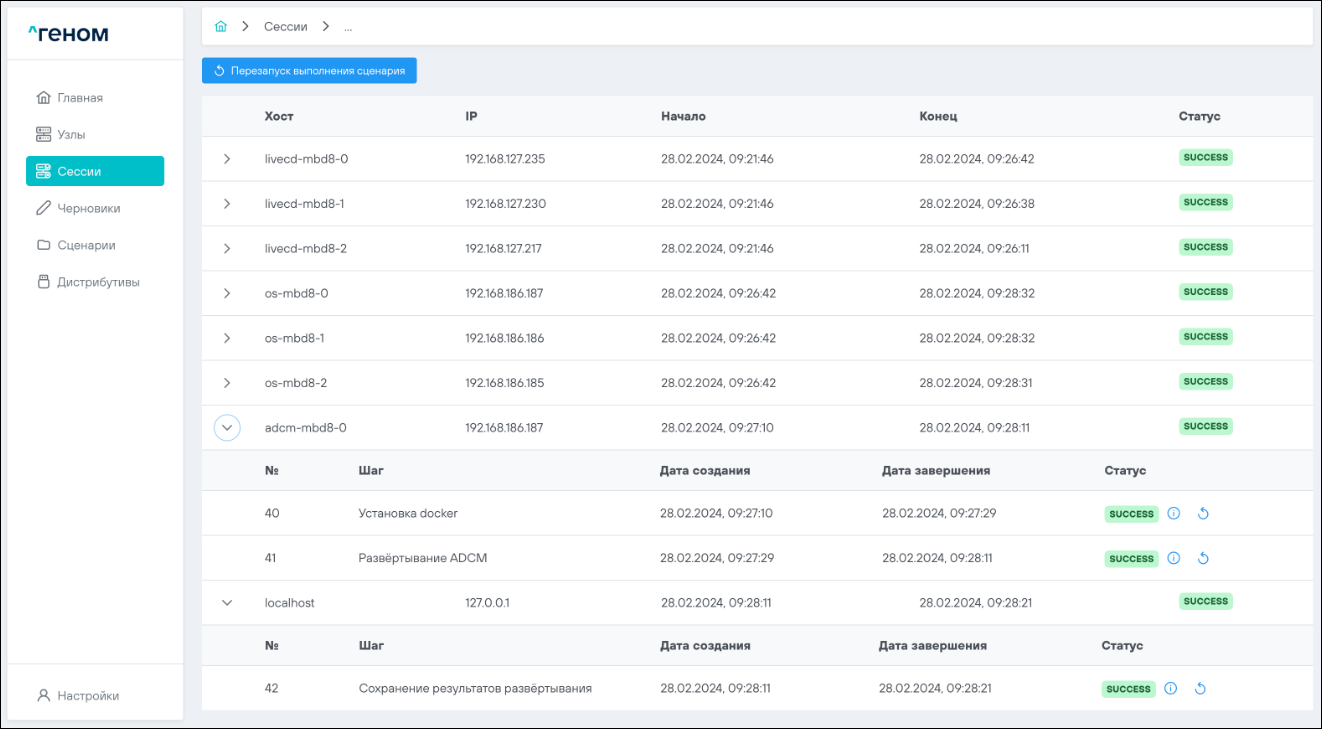Viewport: 1322px width, 730px height.
Task: Open Узлы in the sidebar
Action: coord(78,134)
